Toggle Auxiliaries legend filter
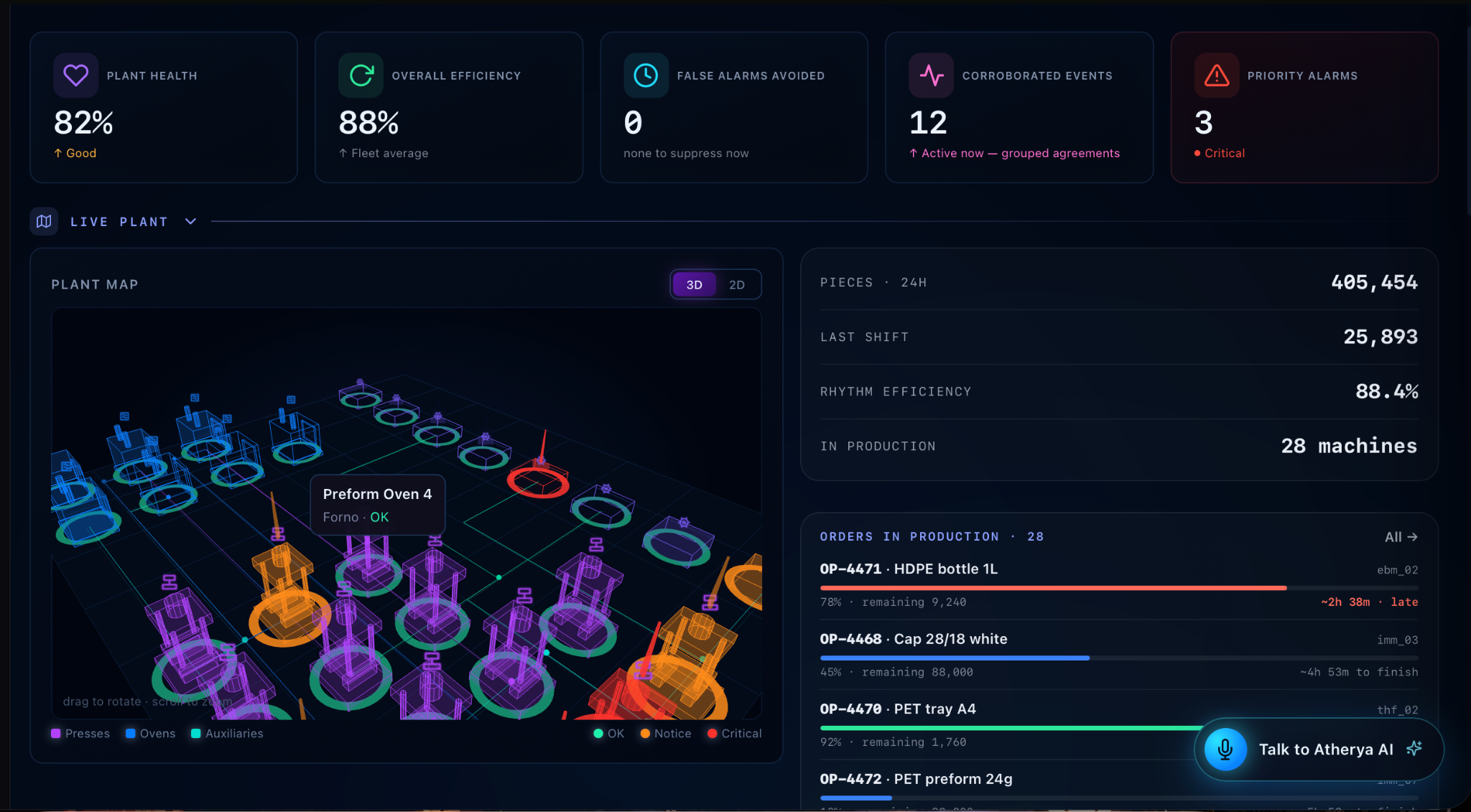The image size is (1471, 812). coord(227,733)
